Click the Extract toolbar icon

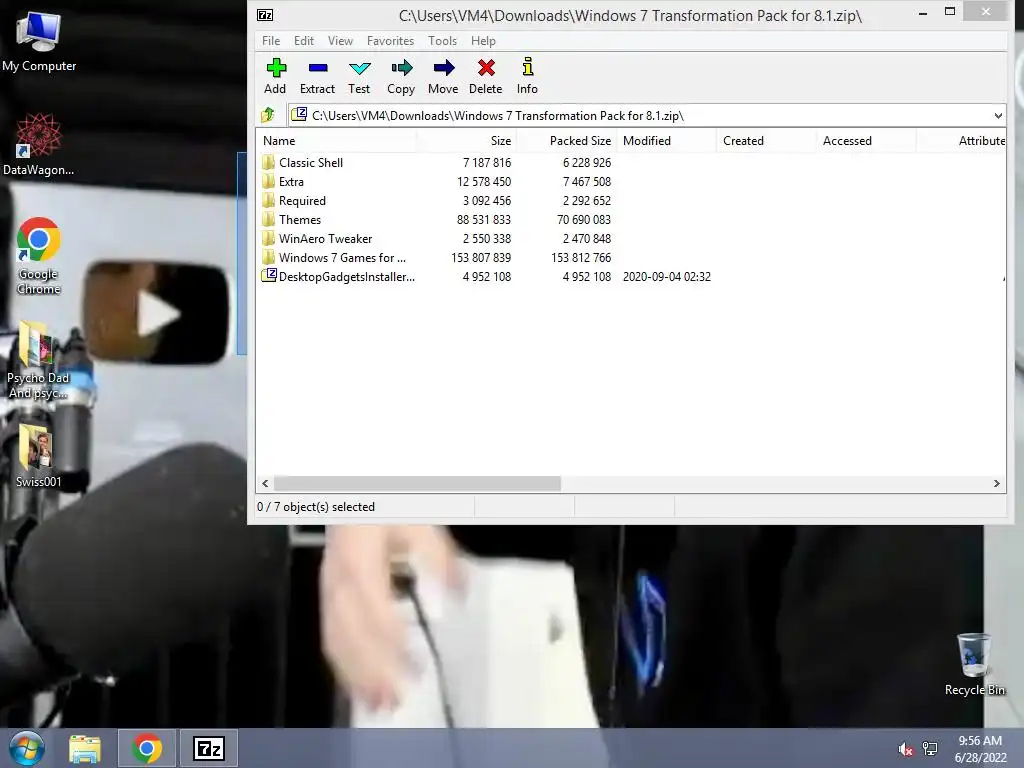317,68
